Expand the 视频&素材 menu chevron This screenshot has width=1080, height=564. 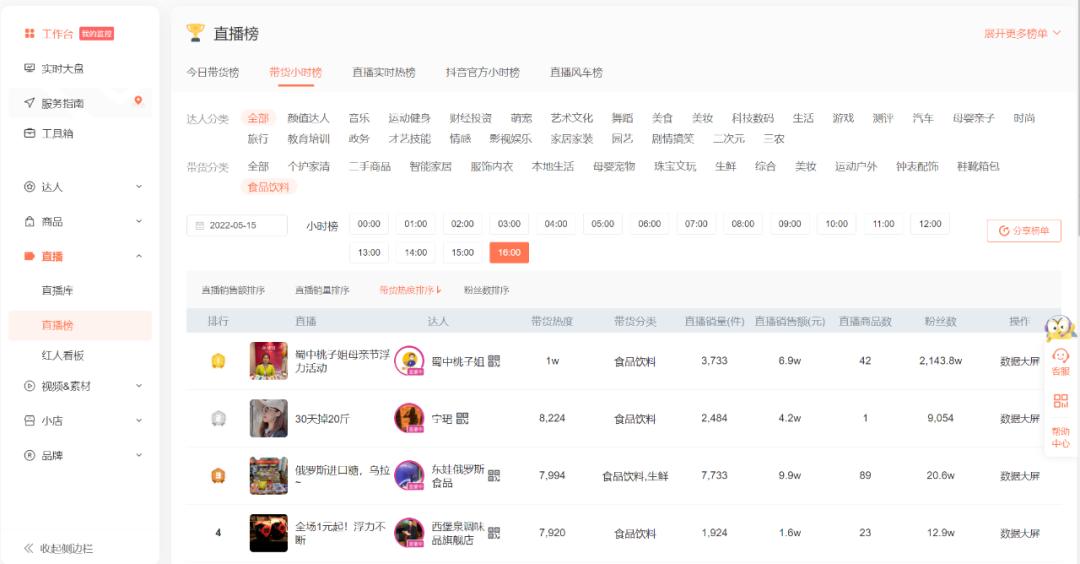(x=139, y=386)
